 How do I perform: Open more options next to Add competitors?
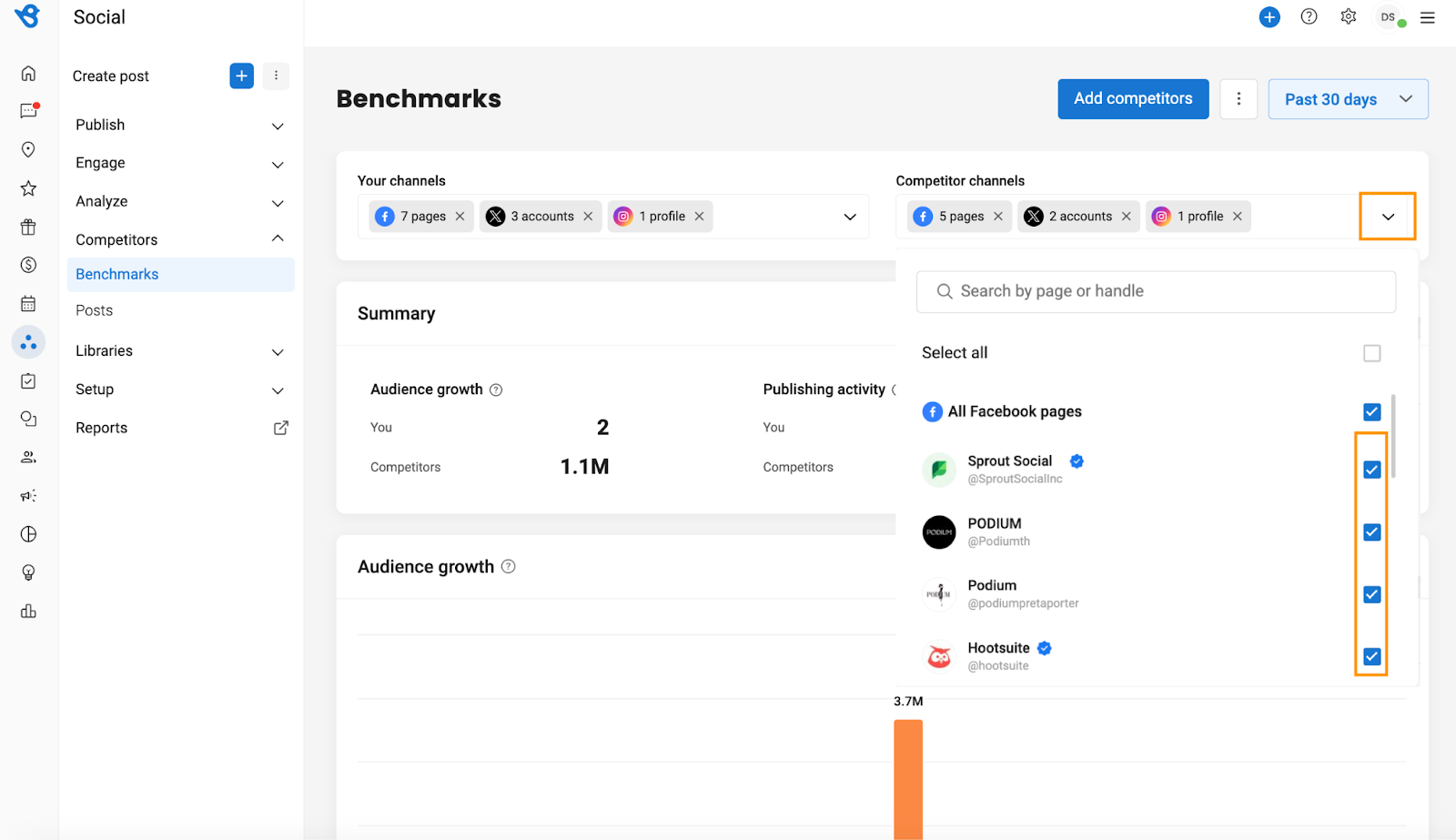[x=1239, y=99]
